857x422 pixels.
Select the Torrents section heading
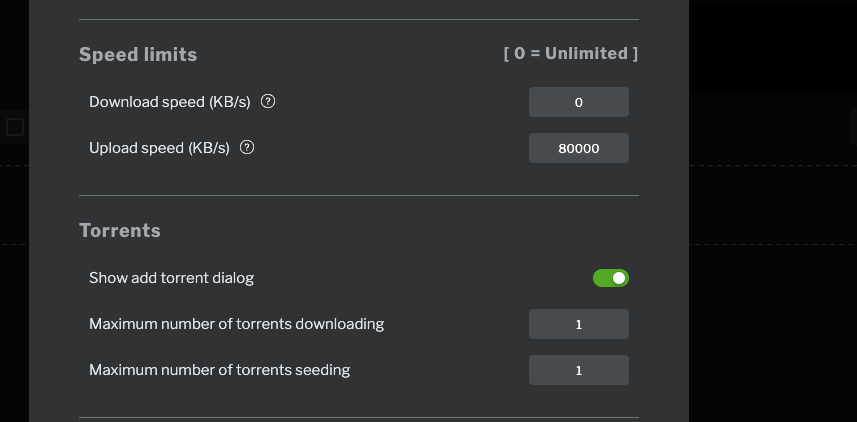120,231
